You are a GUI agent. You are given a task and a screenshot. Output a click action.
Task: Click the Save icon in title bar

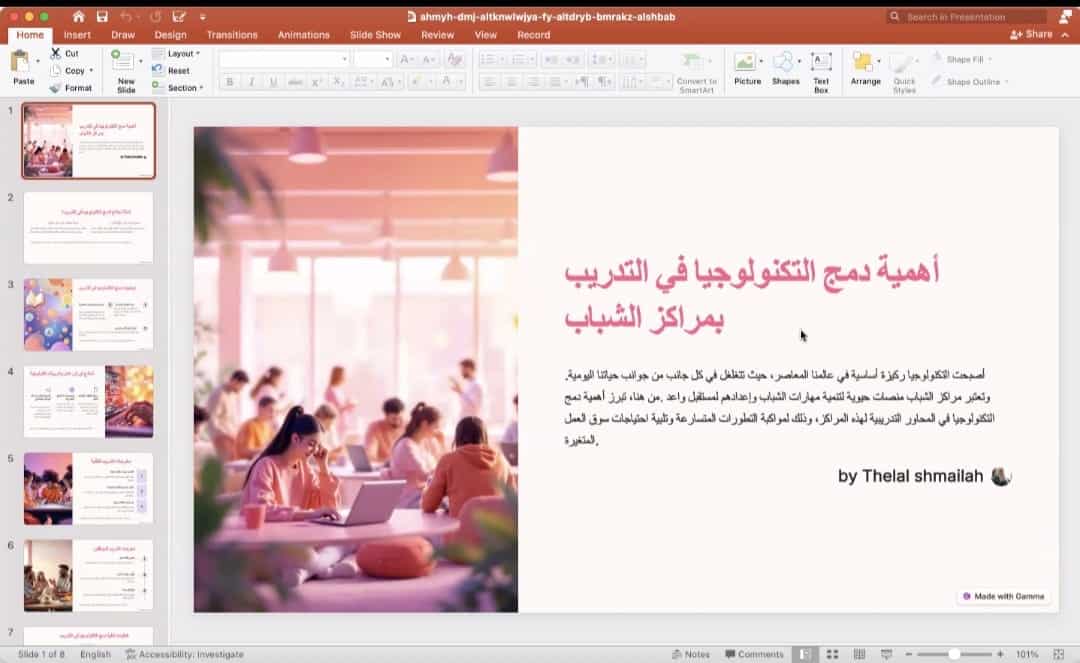click(102, 17)
